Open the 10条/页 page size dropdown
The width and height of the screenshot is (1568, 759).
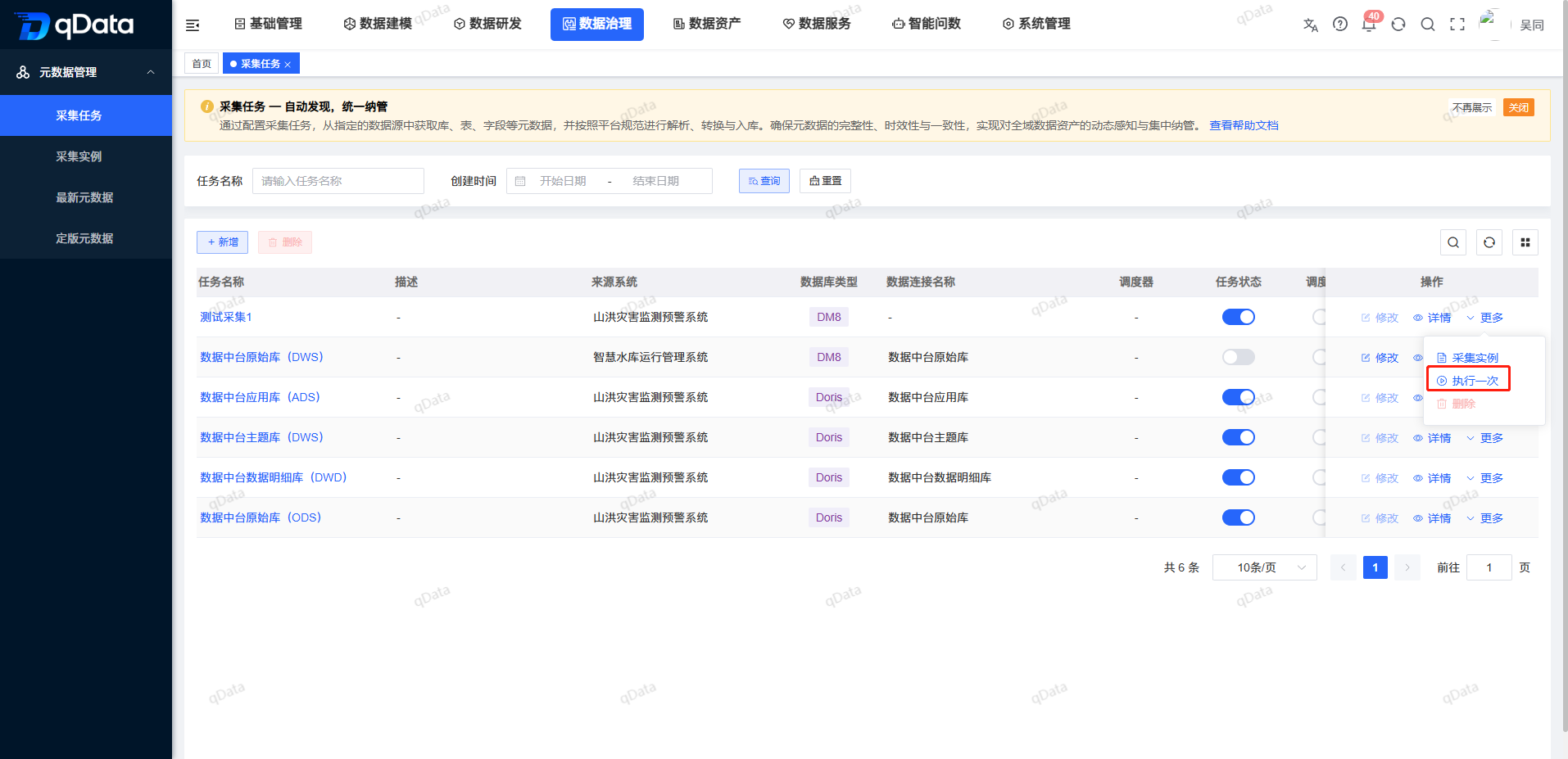pyautogui.click(x=1264, y=567)
